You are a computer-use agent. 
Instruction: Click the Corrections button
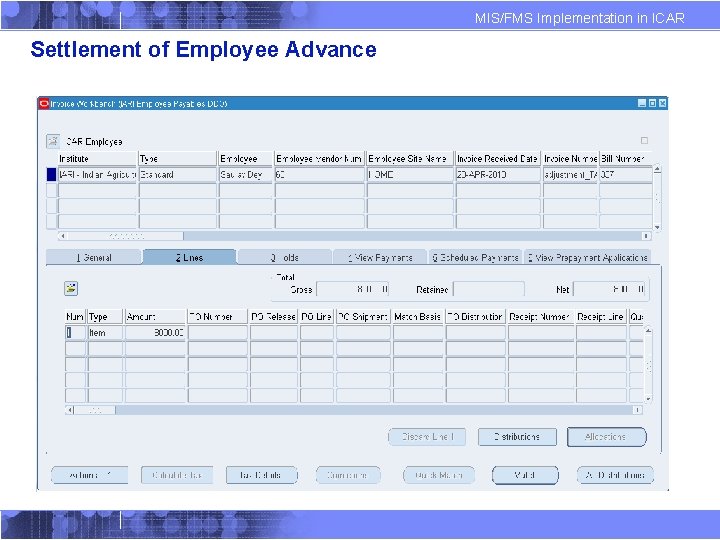[x=348, y=475]
